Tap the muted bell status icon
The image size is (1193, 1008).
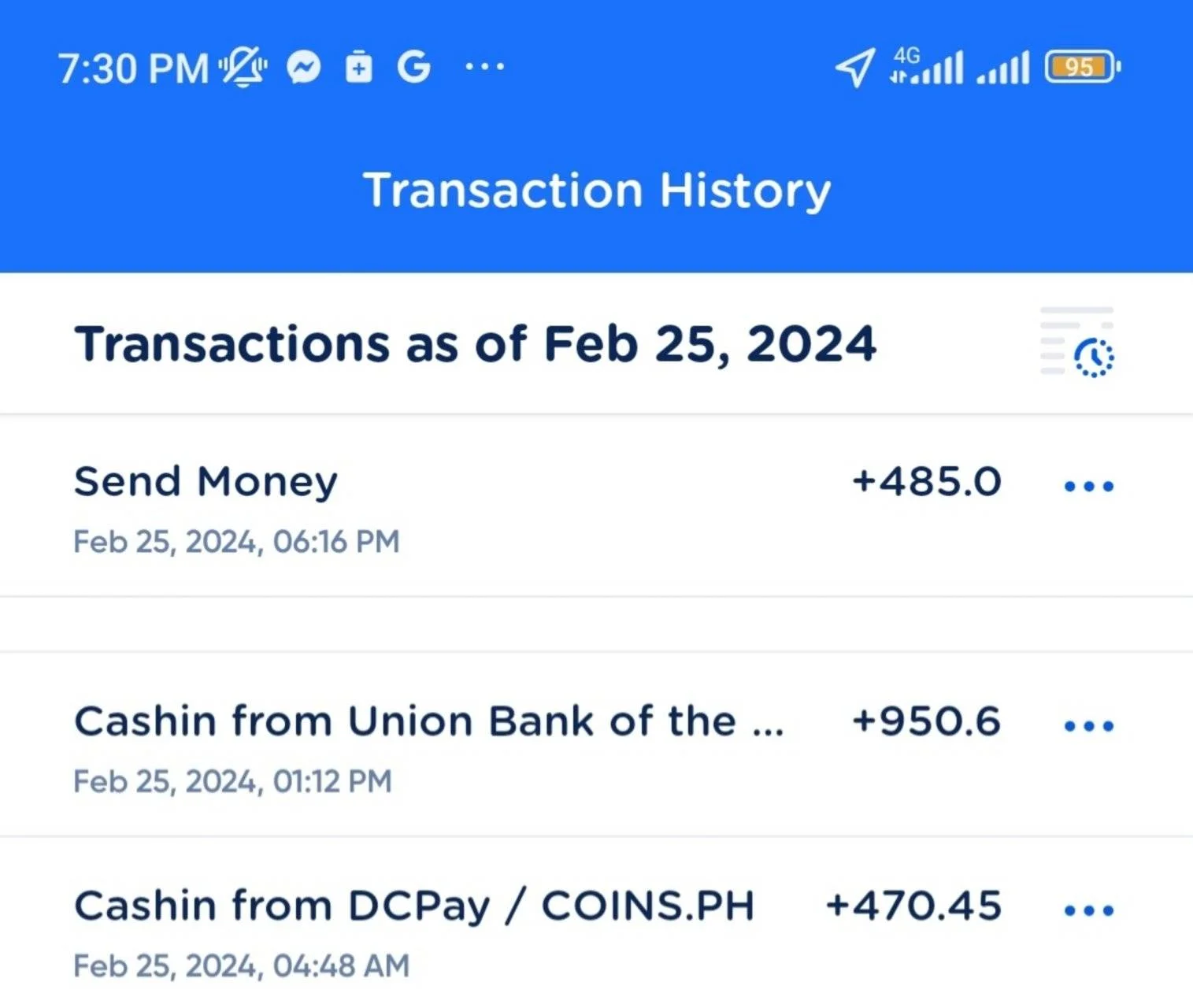pyautogui.click(x=243, y=67)
